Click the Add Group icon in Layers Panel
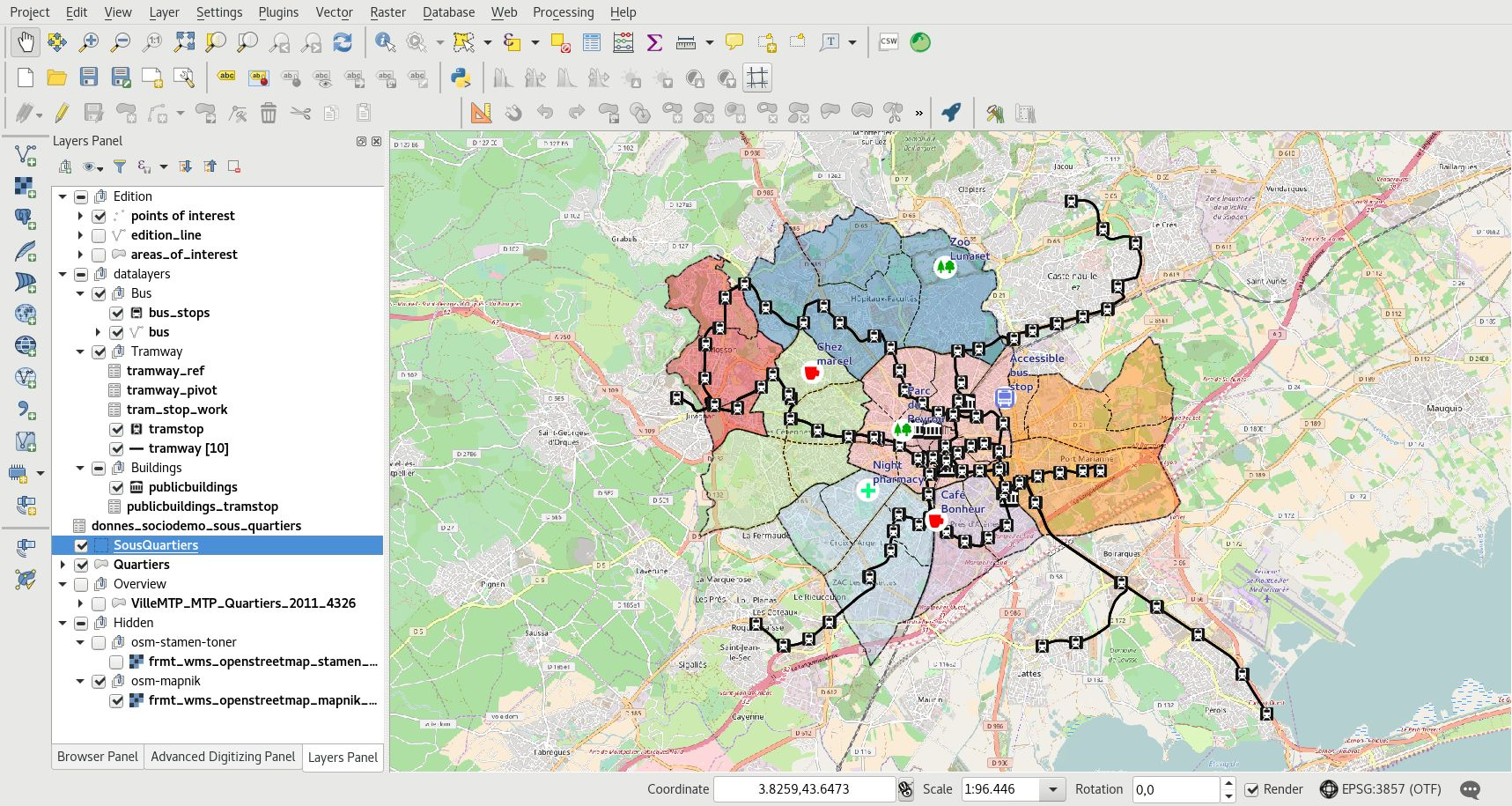The image size is (1512, 806). click(x=65, y=166)
